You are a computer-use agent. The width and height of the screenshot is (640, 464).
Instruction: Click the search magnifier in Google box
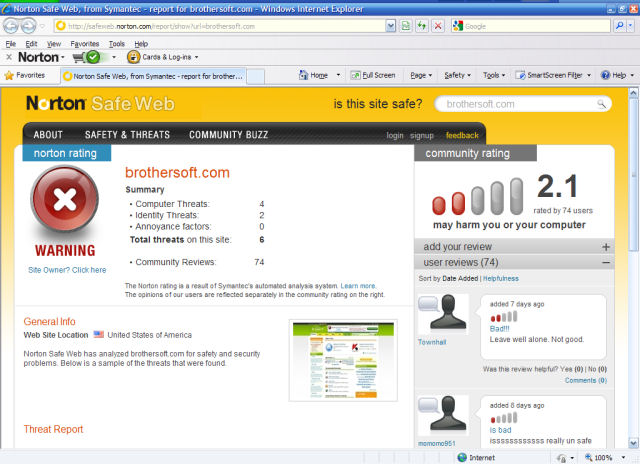[x=620, y=25]
